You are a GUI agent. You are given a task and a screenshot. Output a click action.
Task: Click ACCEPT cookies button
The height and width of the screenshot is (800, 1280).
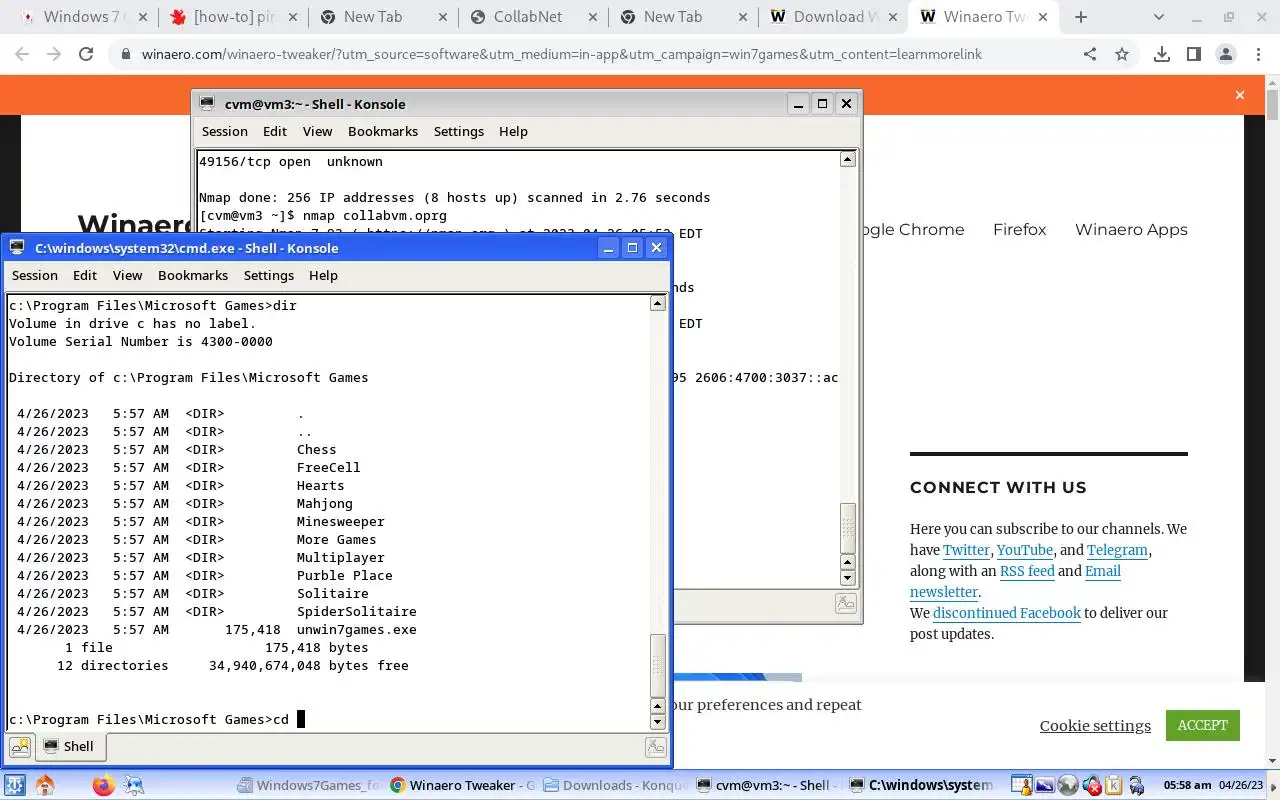[x=1202, y=725]
